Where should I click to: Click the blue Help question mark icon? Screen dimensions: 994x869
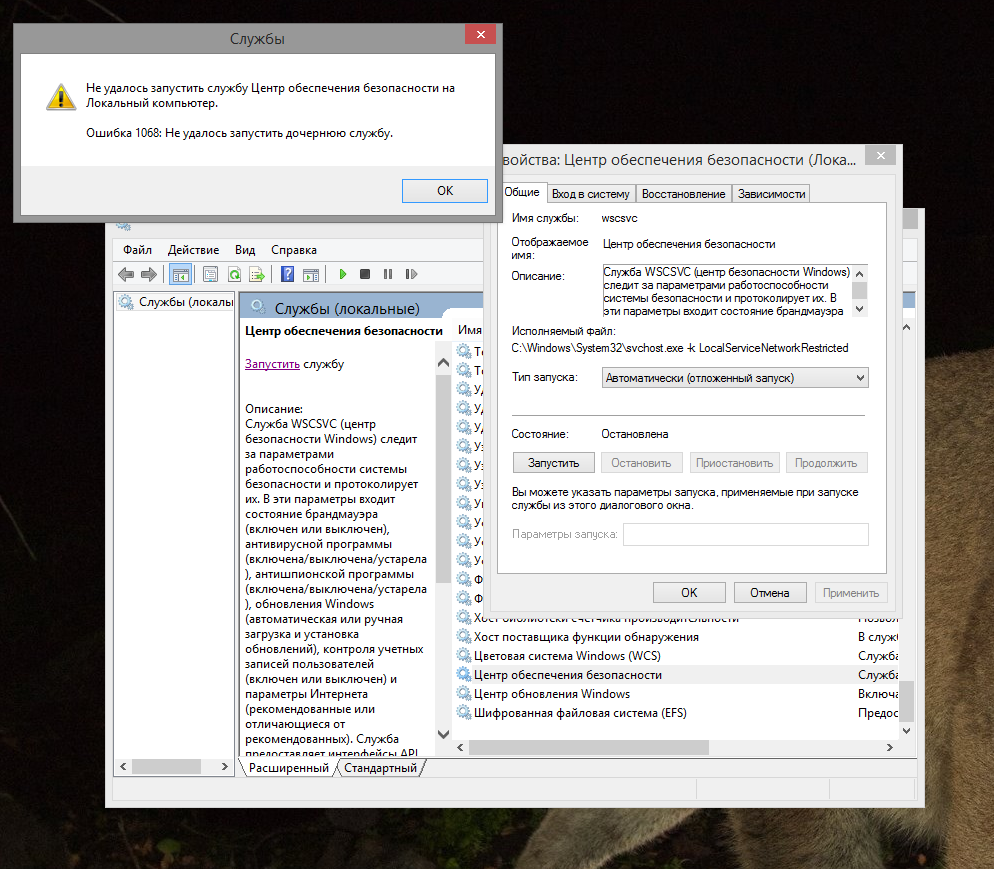[287, 274]
